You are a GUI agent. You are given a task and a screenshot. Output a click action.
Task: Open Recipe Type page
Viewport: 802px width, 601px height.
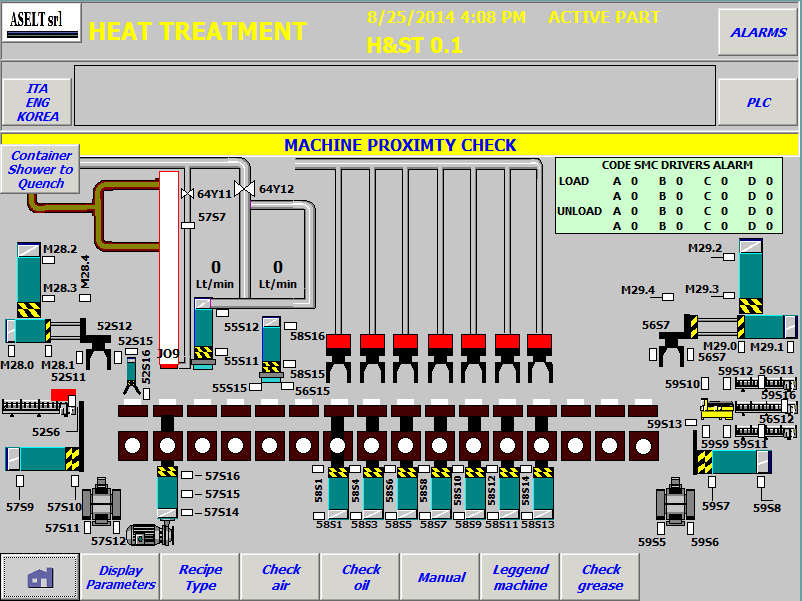tap(200, 576)
